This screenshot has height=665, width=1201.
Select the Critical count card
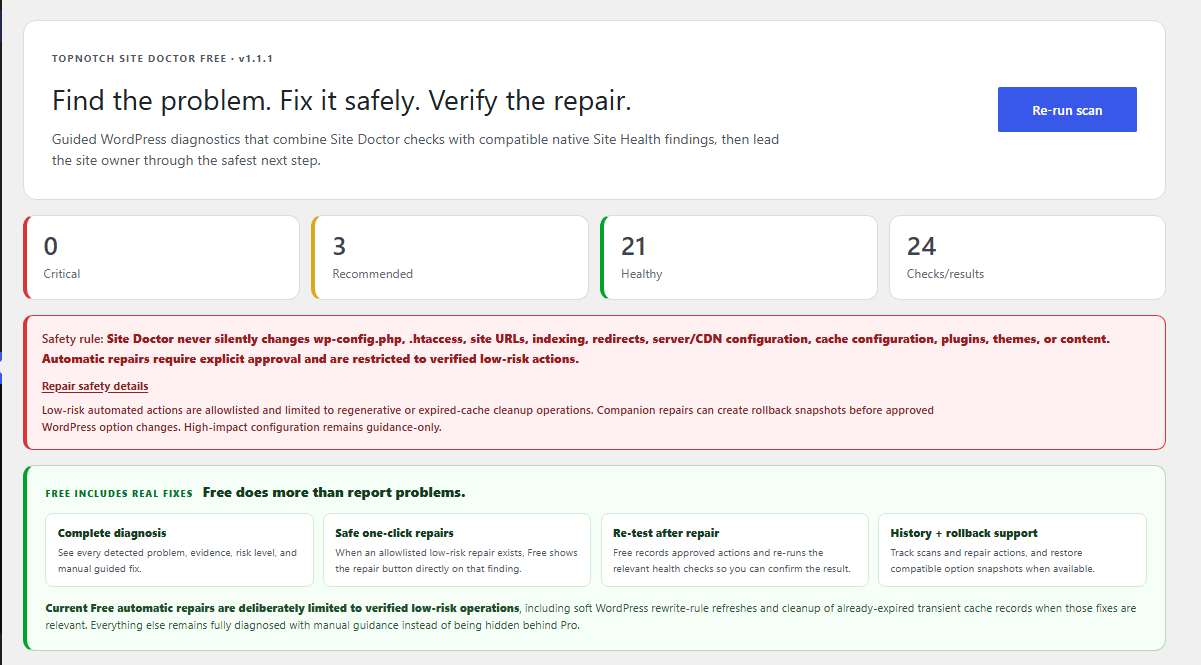[x=162, y=257]
